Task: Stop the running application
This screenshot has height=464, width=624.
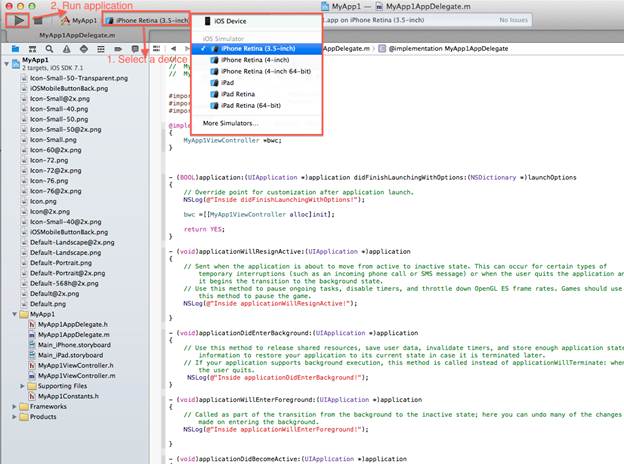Action: coord(38,20)
